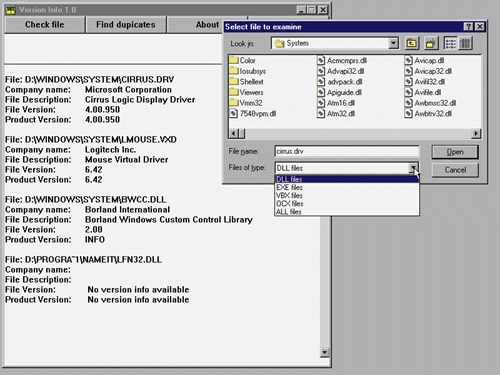Cancel the file selection dialog
Viewport: 500px width, 375px height.
pos(455,170)
